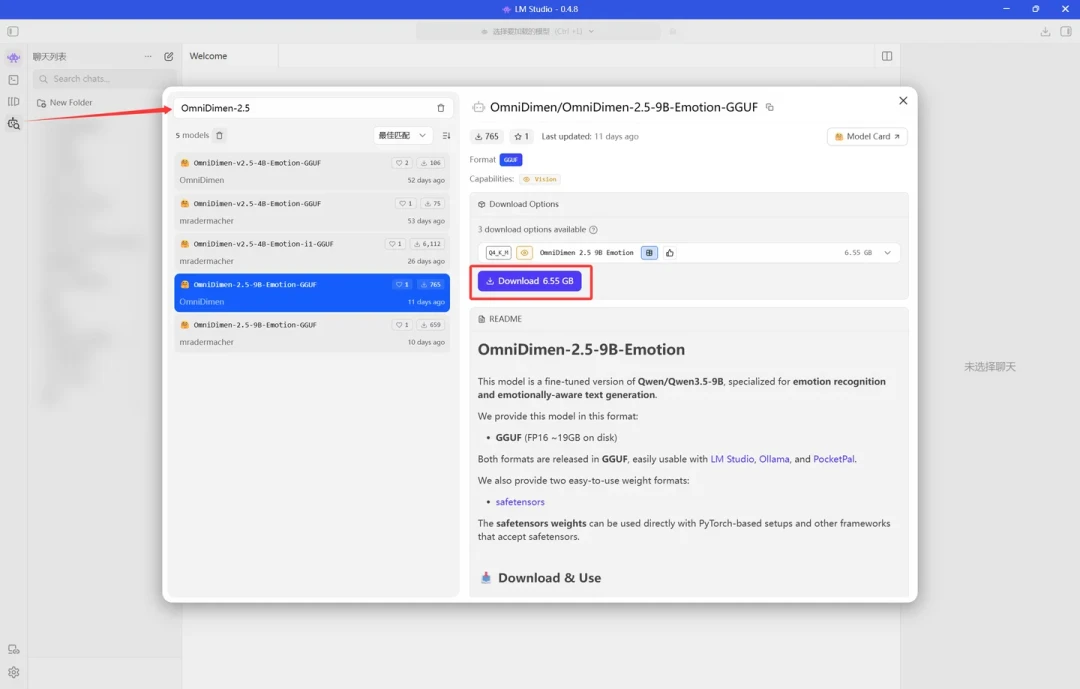Image resolution: width=1080 pixels, height=689 pixels.
Task: Open the chat list three-dots menu
Action: point(148,56)
